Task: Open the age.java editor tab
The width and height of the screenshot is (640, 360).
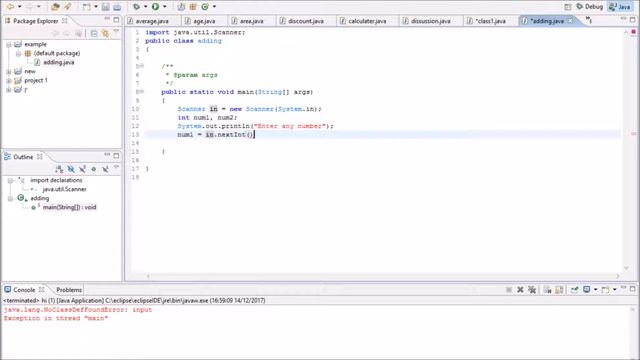Action: click(204, 21)
